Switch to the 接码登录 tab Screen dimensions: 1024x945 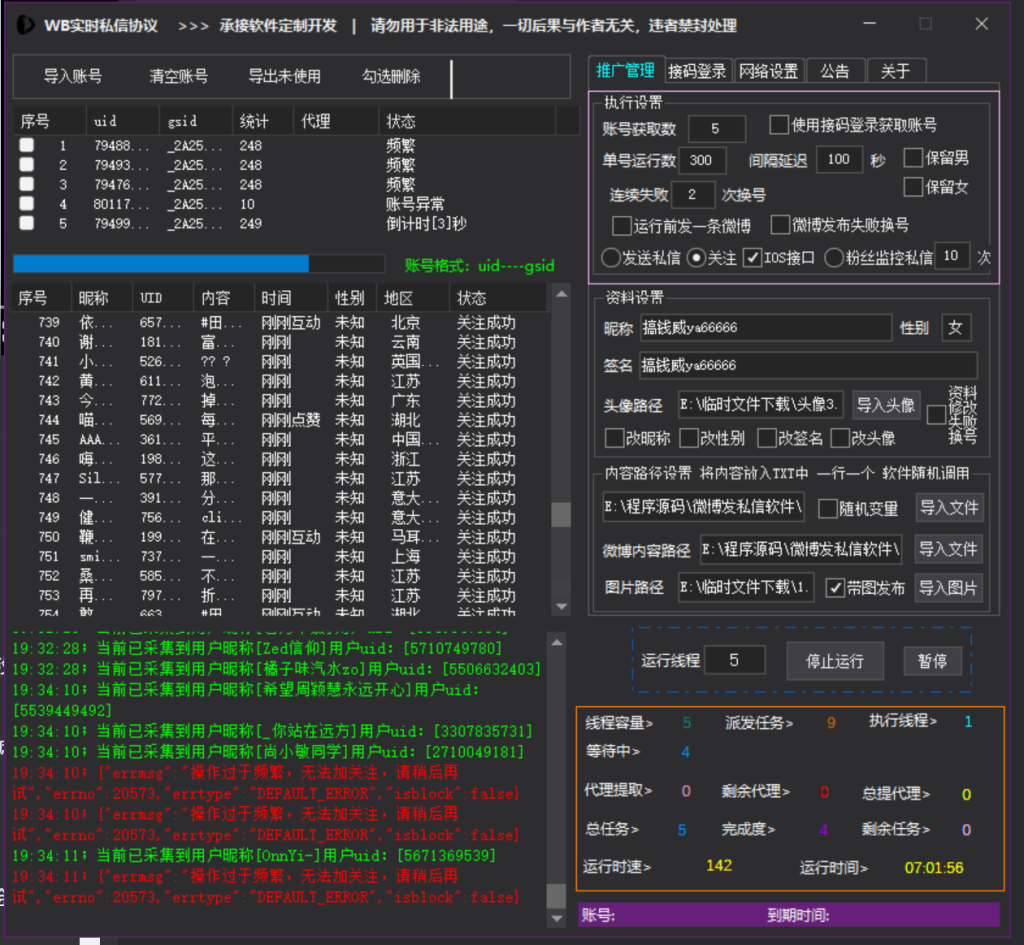[x=697, y=70]
